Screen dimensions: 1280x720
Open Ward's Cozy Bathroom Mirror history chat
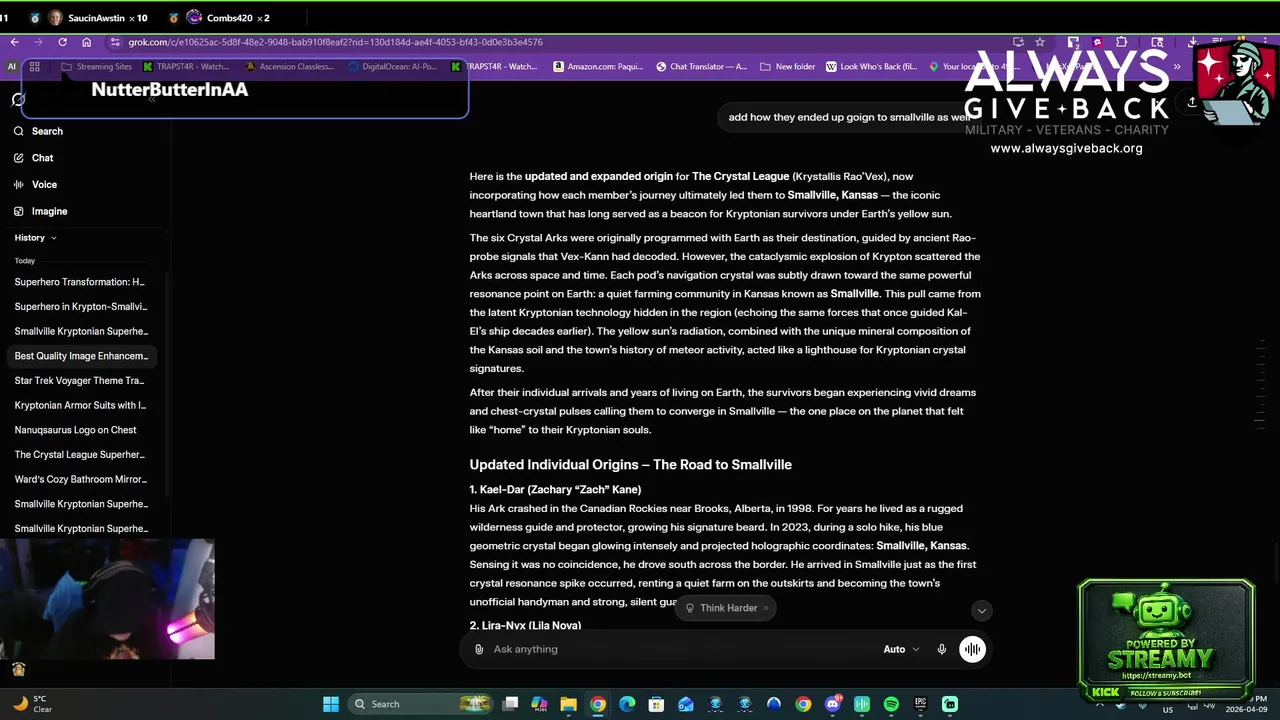tap(81, 479)
